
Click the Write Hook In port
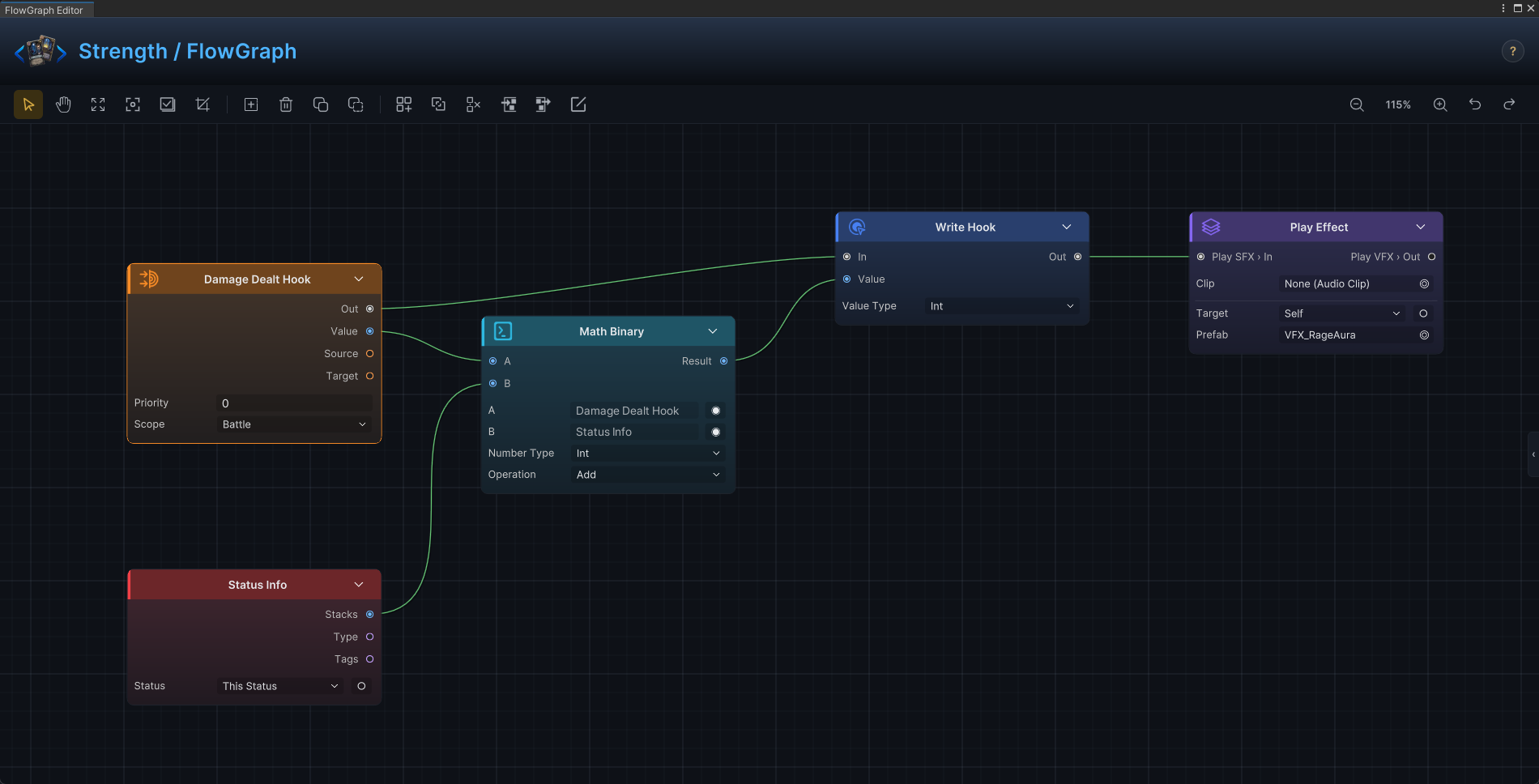point(847,257)
